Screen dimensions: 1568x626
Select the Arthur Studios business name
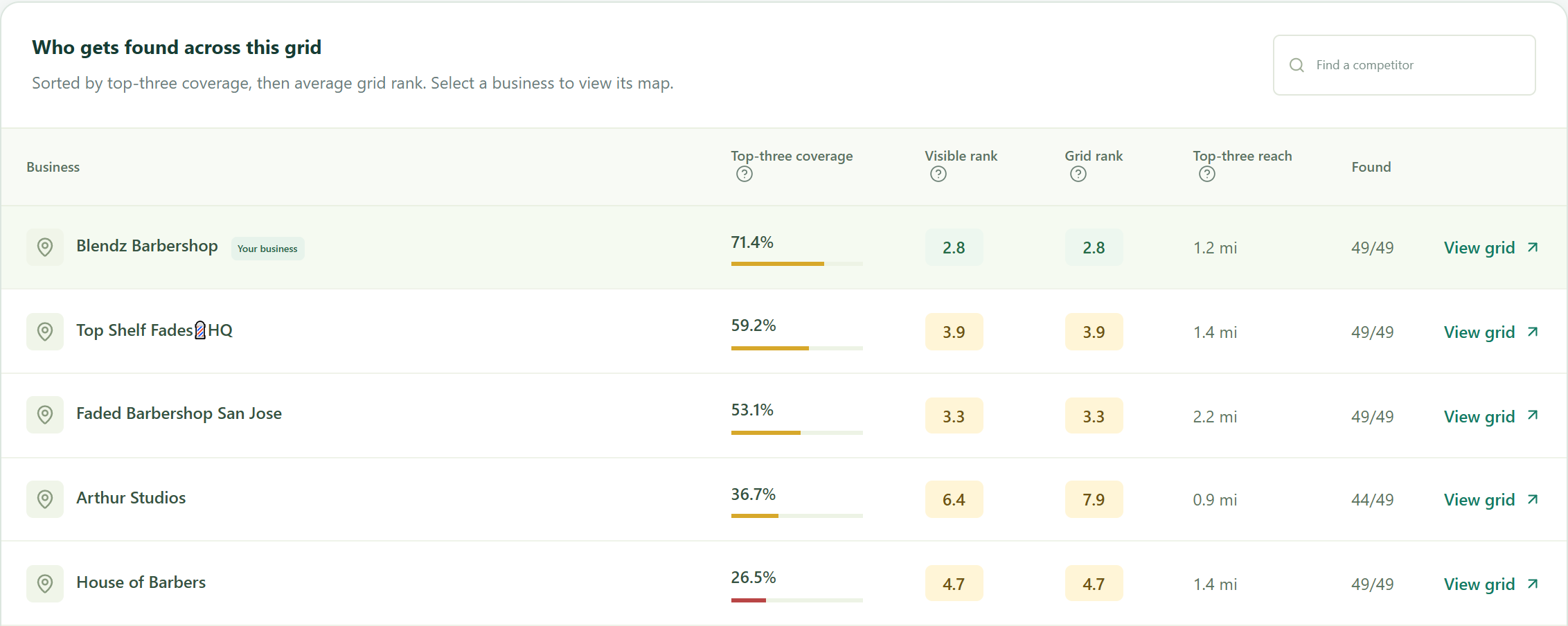click(131, 498)
